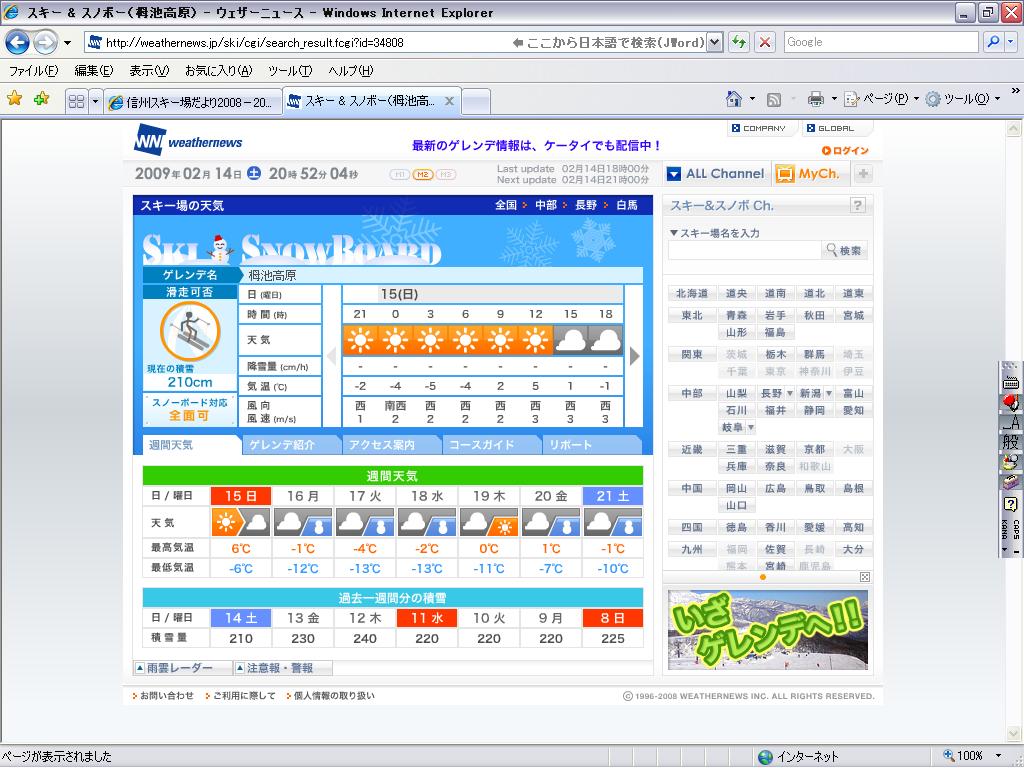
Task: Click the Internet zone globe icon
Action: pos(765,757)
